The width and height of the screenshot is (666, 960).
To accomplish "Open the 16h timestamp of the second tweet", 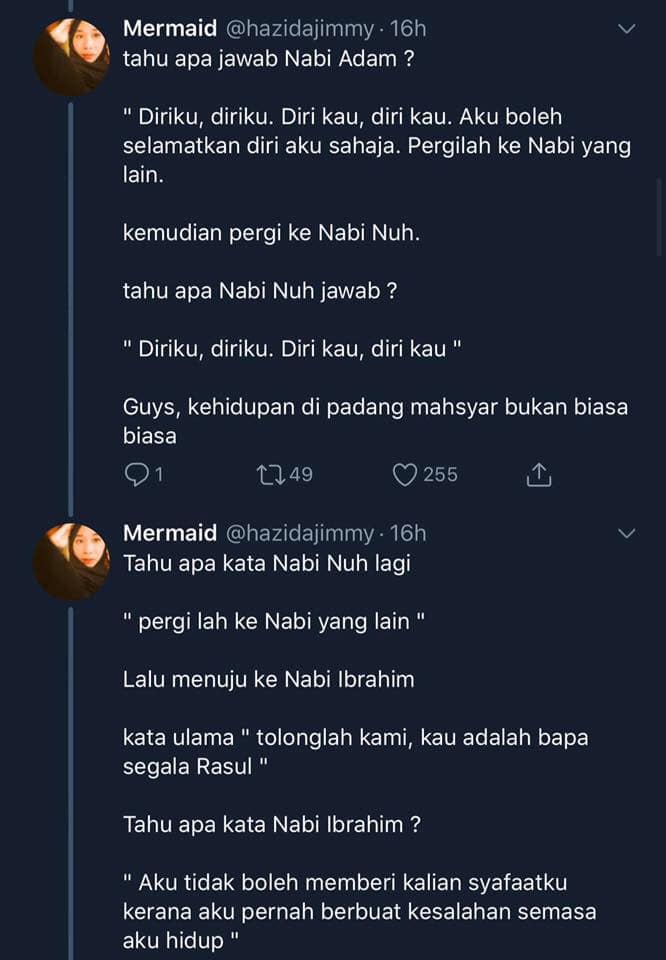I will [x=408, y=533].
